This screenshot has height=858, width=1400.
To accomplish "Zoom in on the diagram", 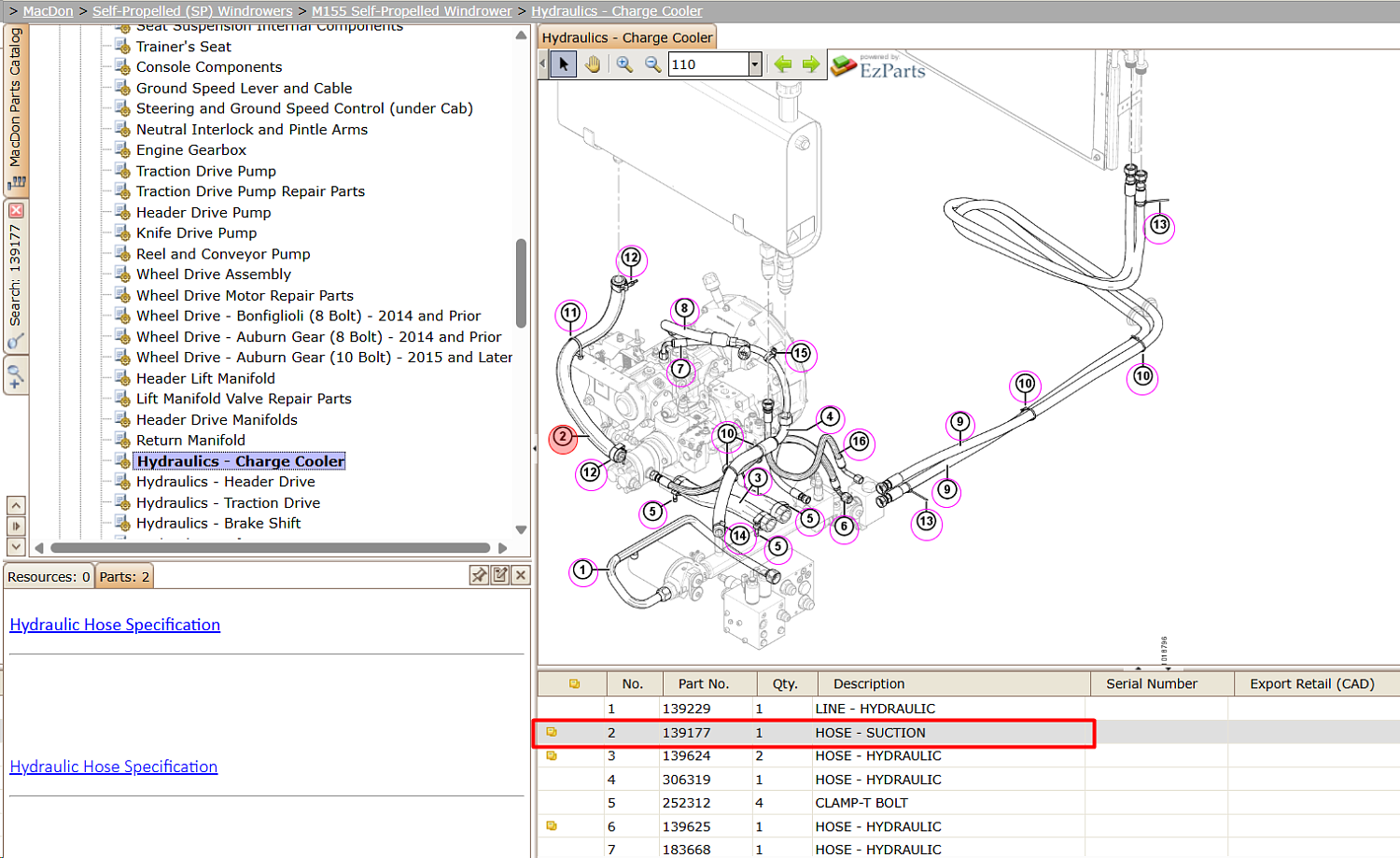I will [x=624, y=64].
